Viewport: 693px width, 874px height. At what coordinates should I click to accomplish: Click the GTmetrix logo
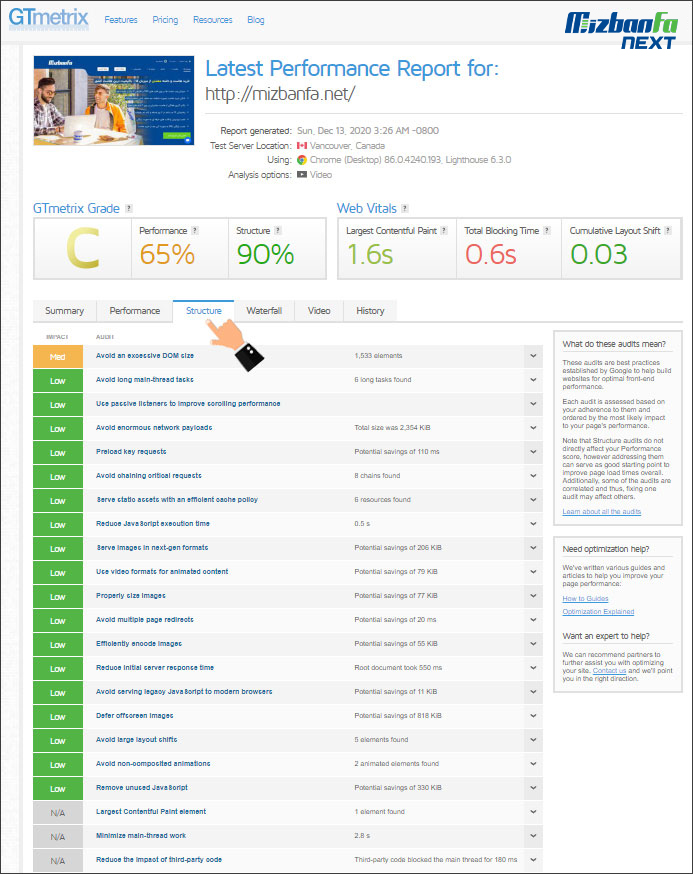pyautogui.click(x=49, y=17)
